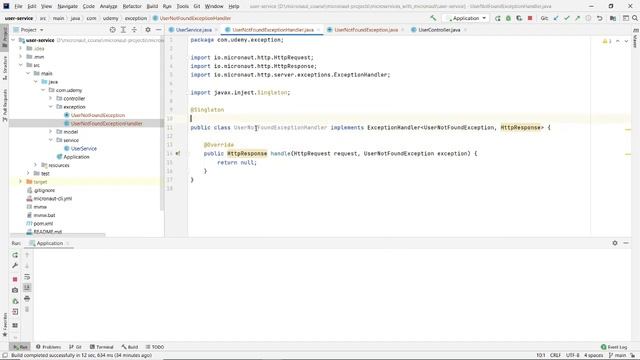
Task: Switch to UserNotFoundException.java tab
Action: point(366,30)
